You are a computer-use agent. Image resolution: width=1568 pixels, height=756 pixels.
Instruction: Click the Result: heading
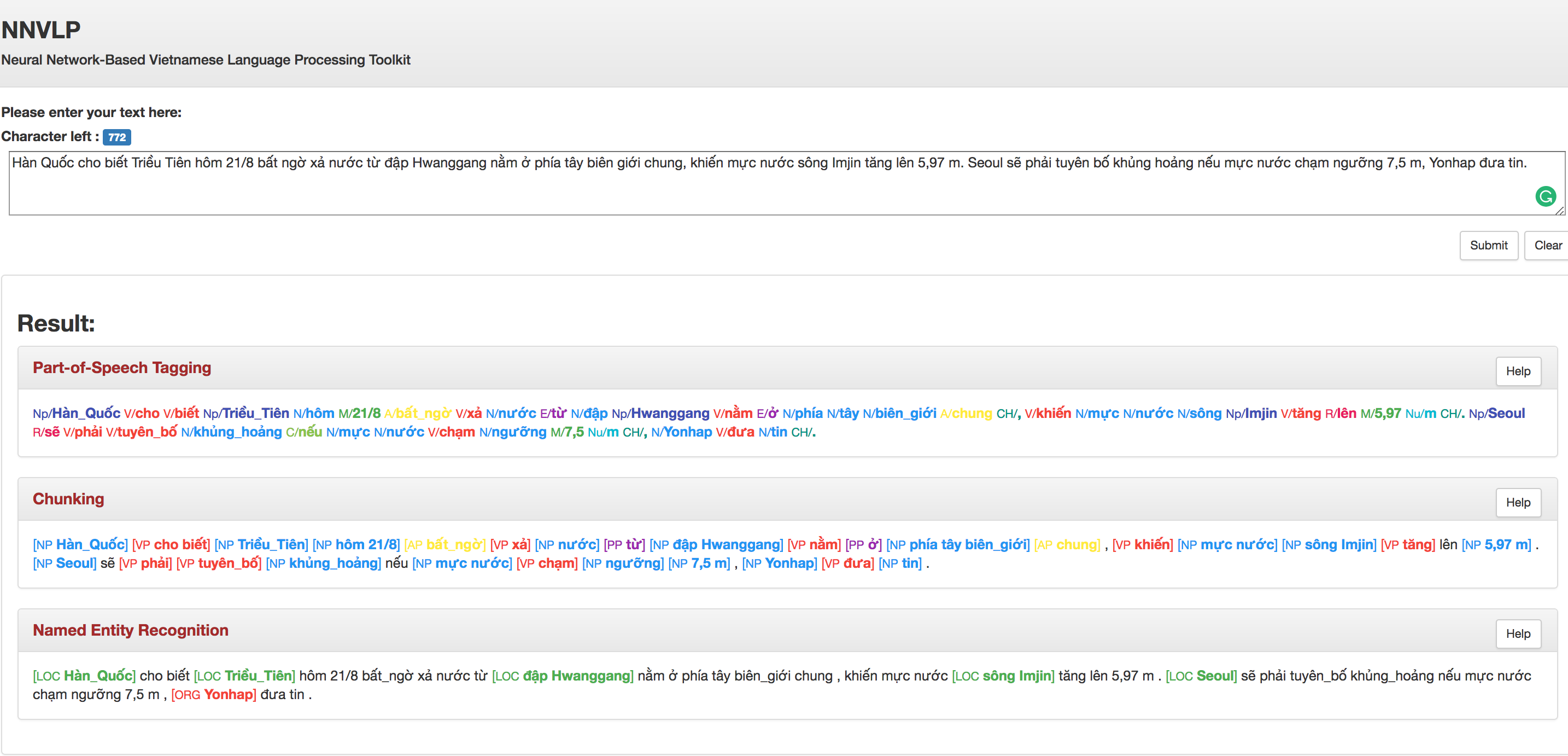(56, 323)
